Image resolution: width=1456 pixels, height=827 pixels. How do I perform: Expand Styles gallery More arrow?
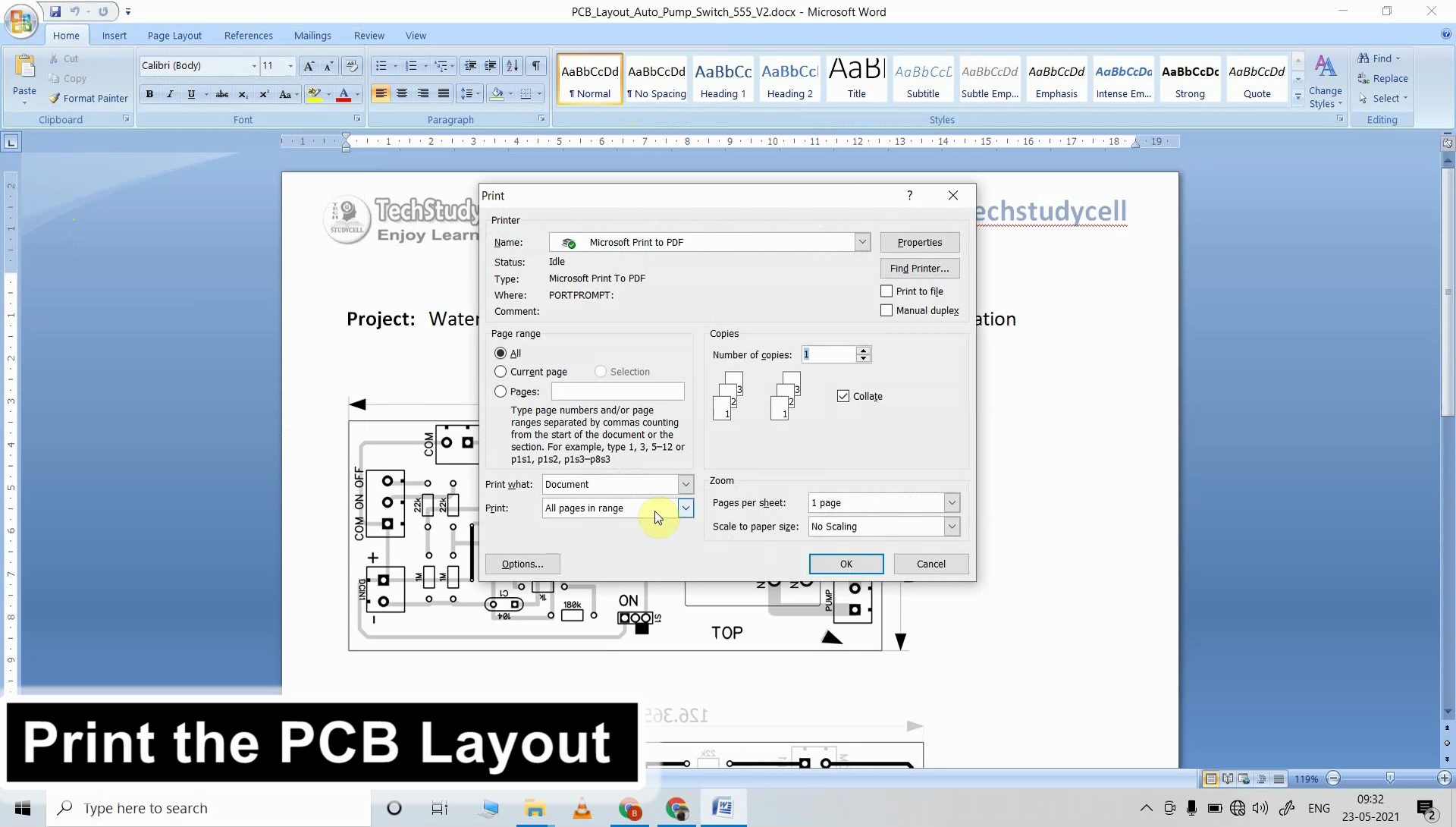(x=1298, y=97)
